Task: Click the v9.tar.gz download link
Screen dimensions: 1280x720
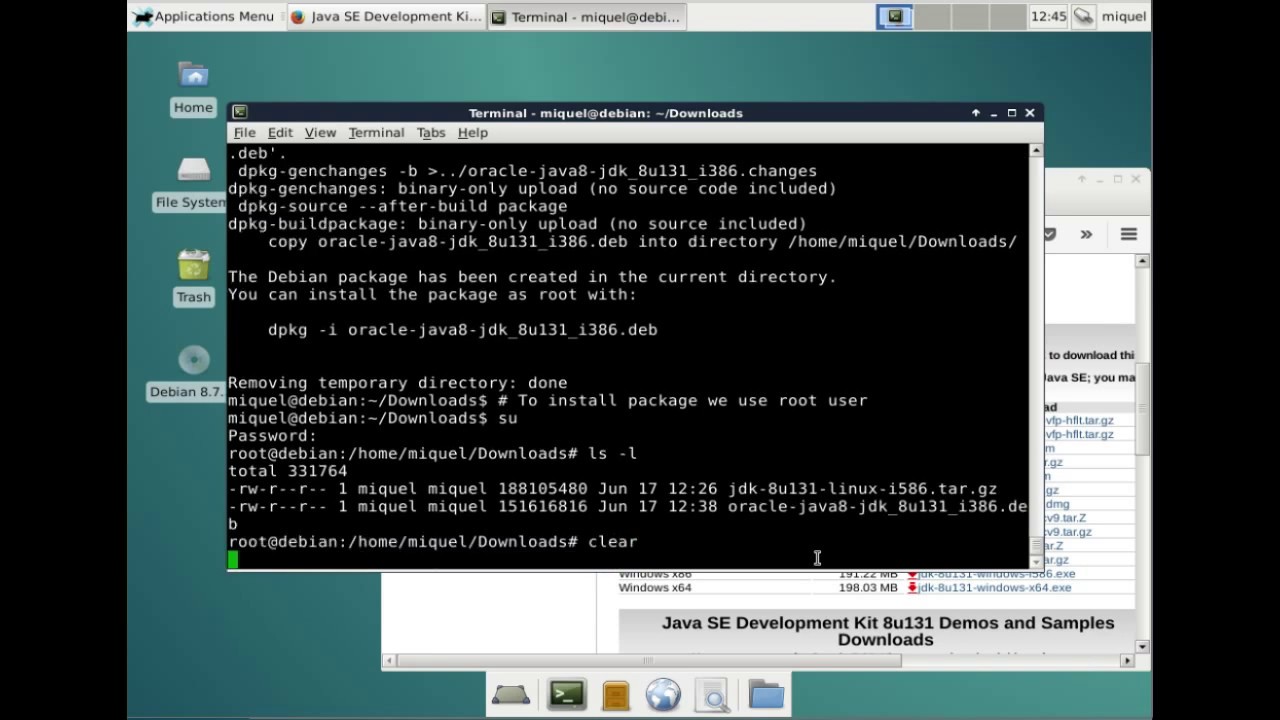Action: pos(1068,532)
